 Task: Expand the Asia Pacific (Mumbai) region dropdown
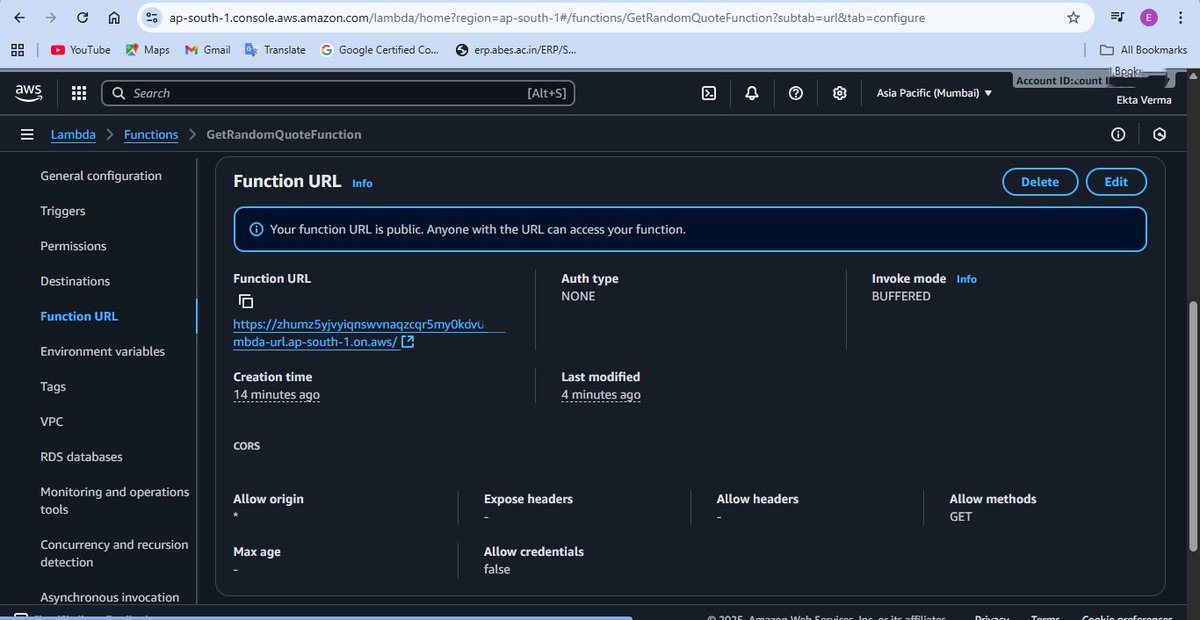click(934, 93)
